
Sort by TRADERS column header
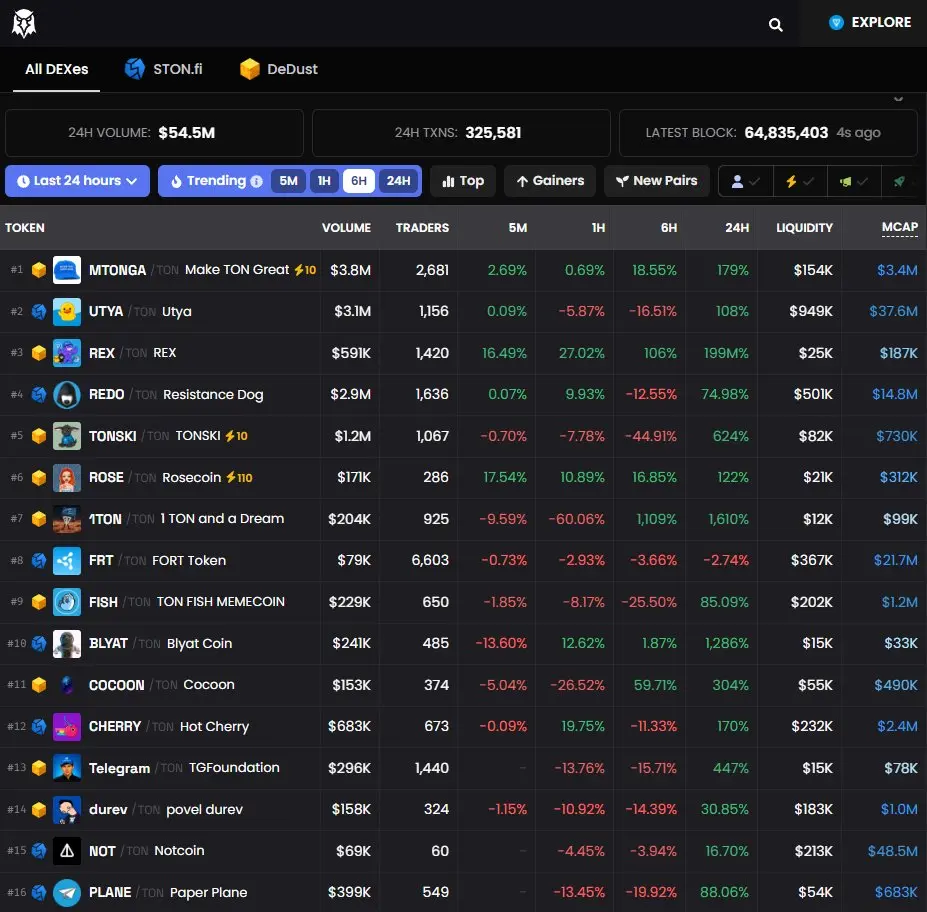coord(422,228)
